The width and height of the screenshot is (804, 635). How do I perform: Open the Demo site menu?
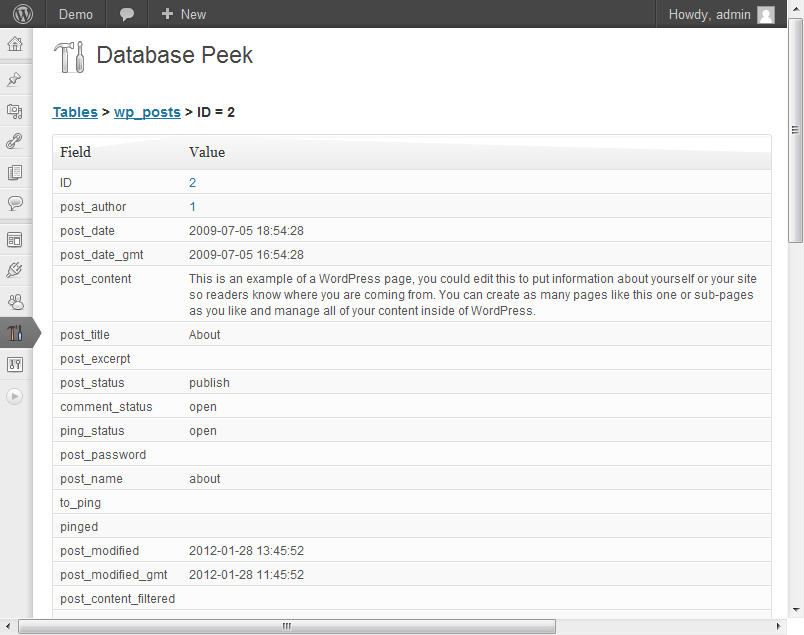point(76,14)
